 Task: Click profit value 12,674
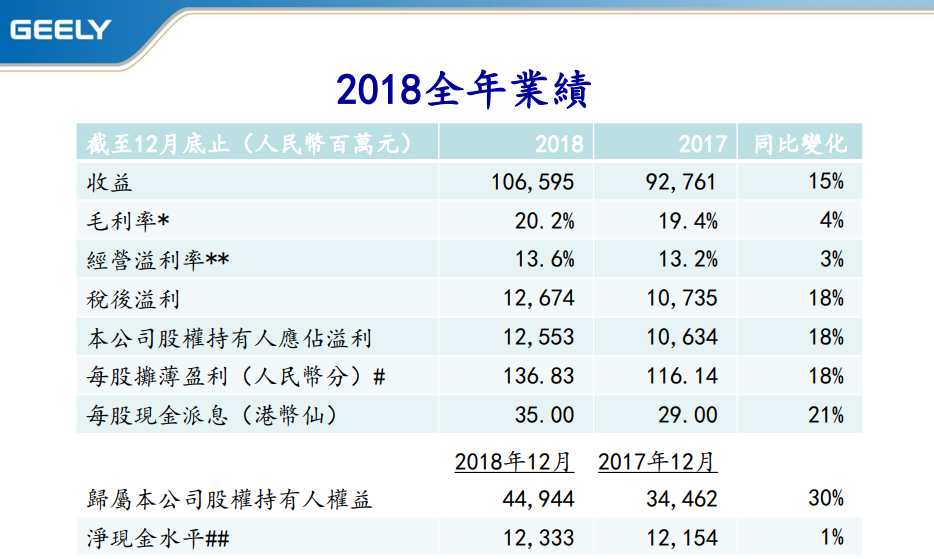pyautogui.click(x=538, y=299)
